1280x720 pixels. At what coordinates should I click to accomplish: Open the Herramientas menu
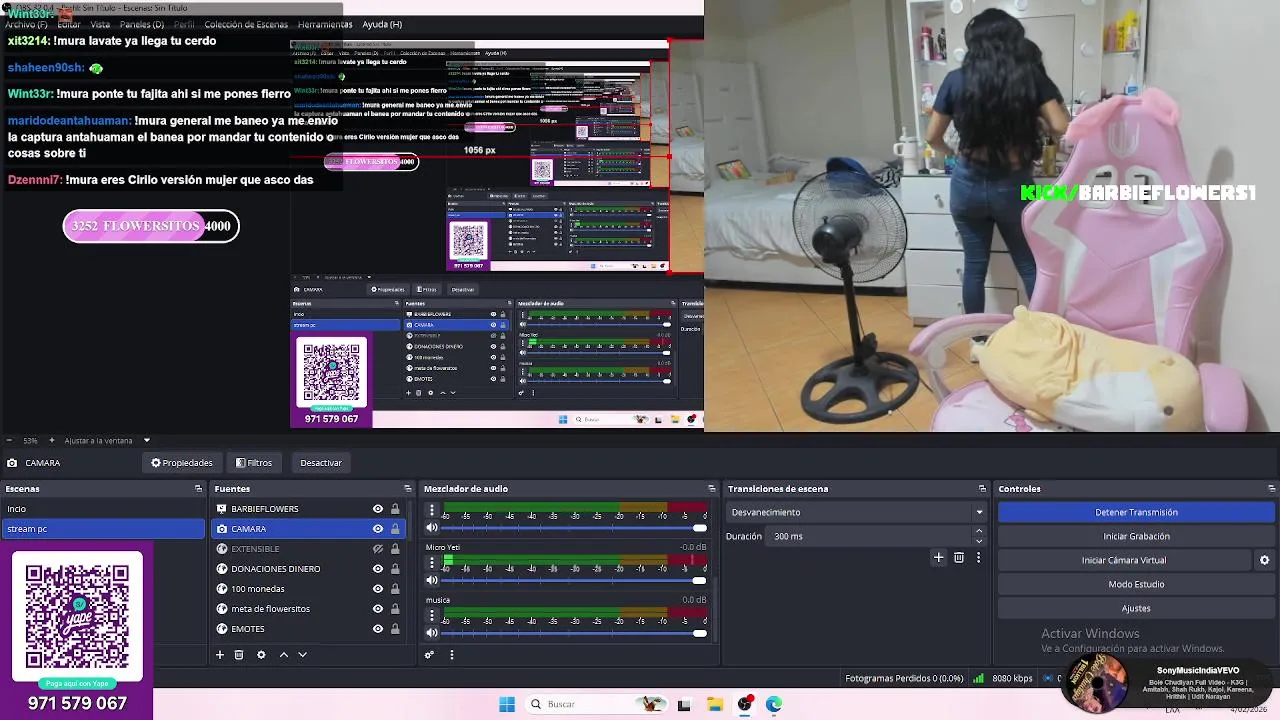pos(325,24)
